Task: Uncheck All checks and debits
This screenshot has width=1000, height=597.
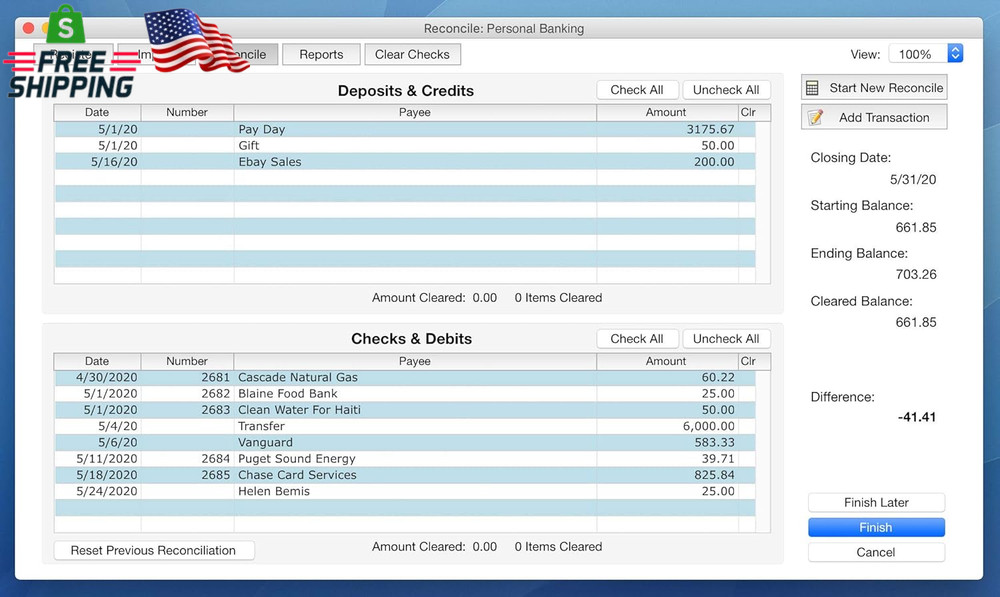Action: 726,338
